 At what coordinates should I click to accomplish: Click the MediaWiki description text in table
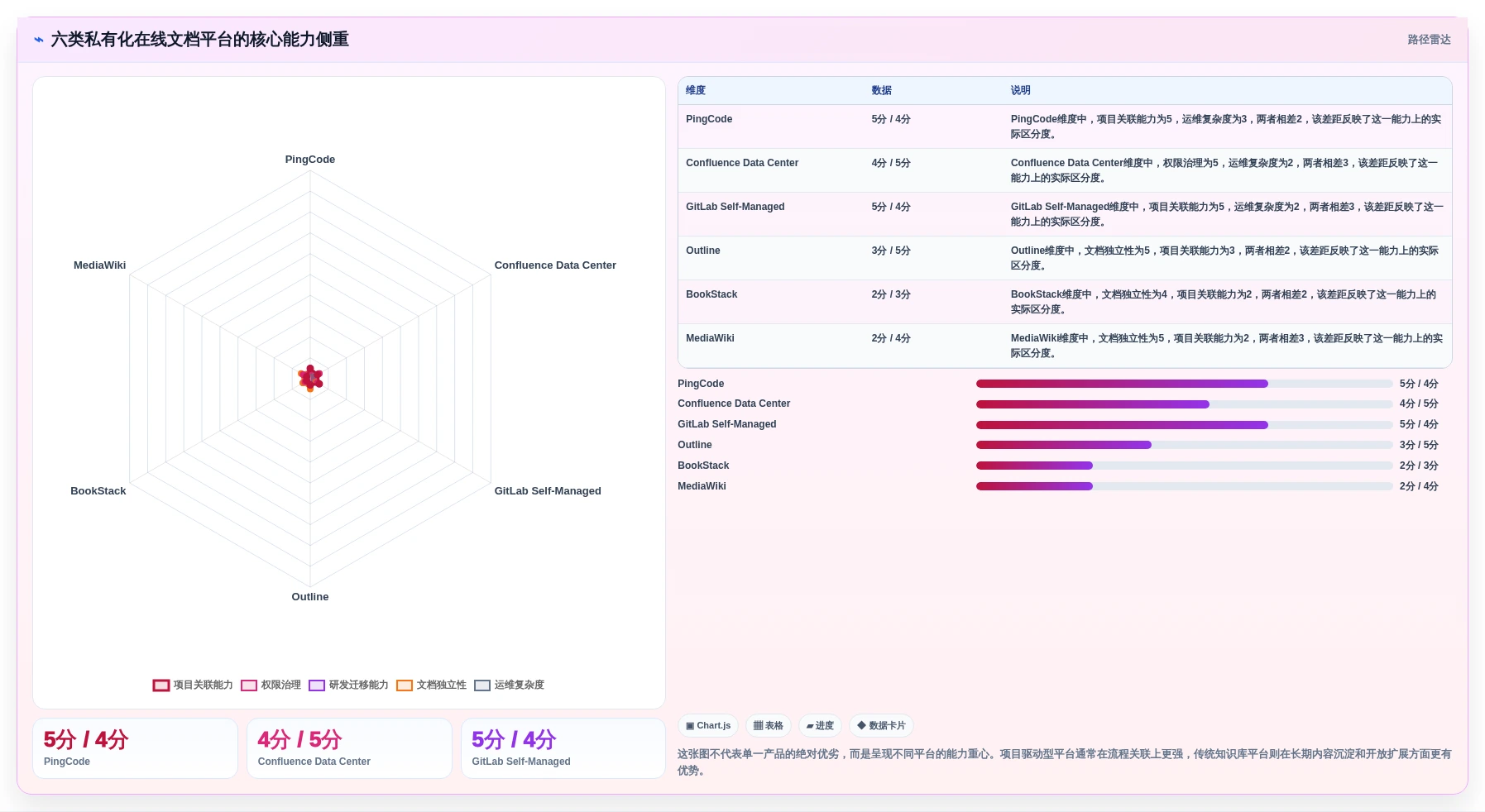coord(1226,346)
